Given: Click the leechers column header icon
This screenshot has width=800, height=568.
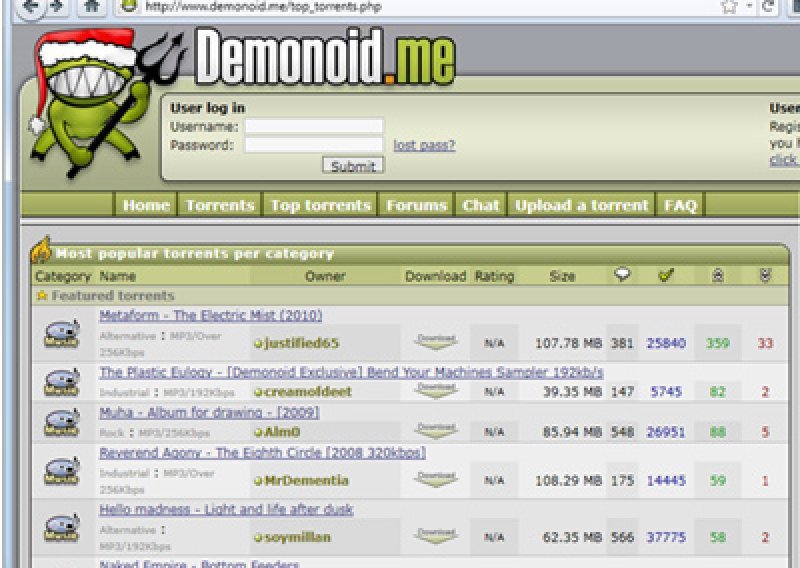Looking at the screenshot, I should [x=765, y=276].
